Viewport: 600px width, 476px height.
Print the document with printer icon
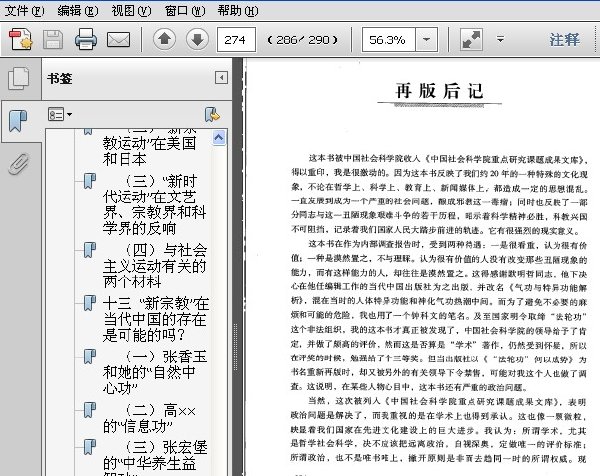85,39
